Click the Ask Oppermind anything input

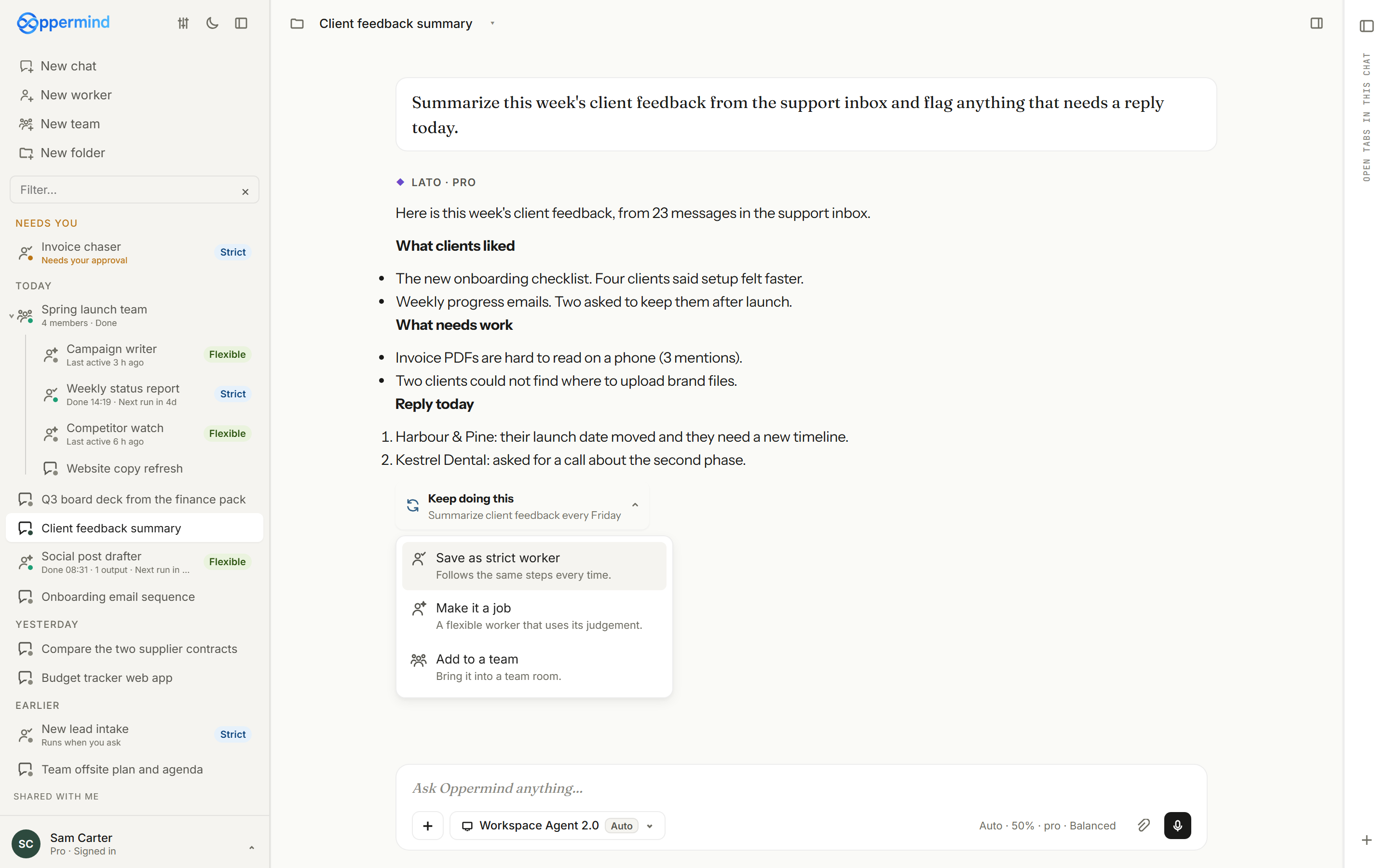pos(801,788)
